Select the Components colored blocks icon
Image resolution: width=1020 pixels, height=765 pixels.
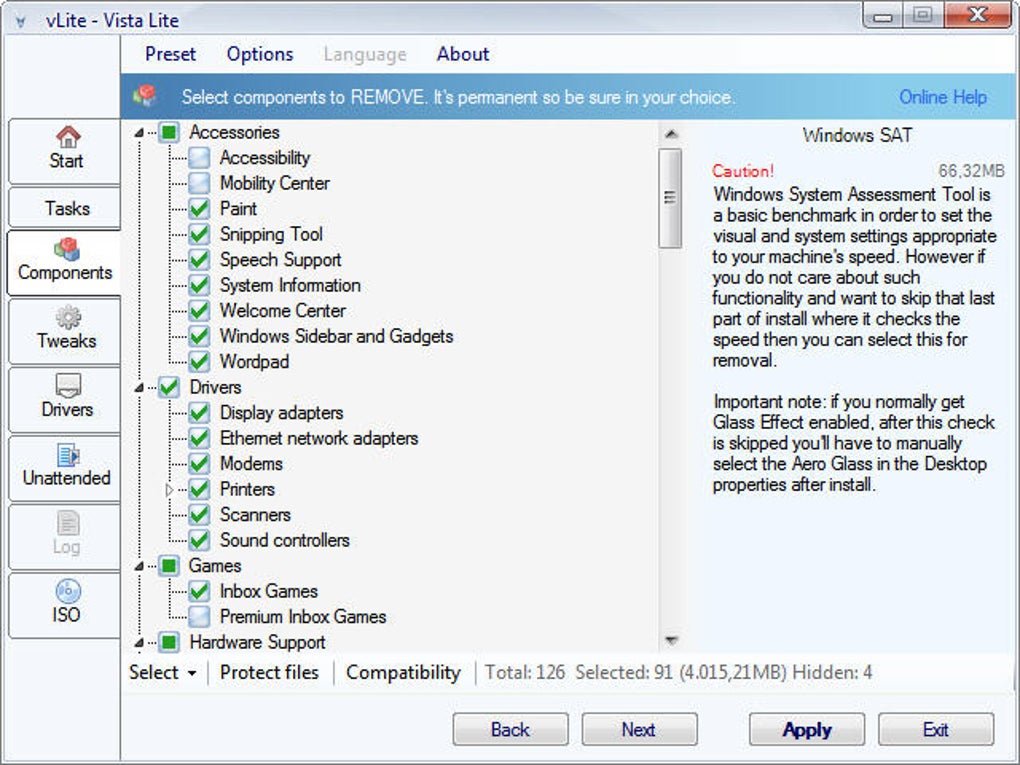[x=67, y=248]
